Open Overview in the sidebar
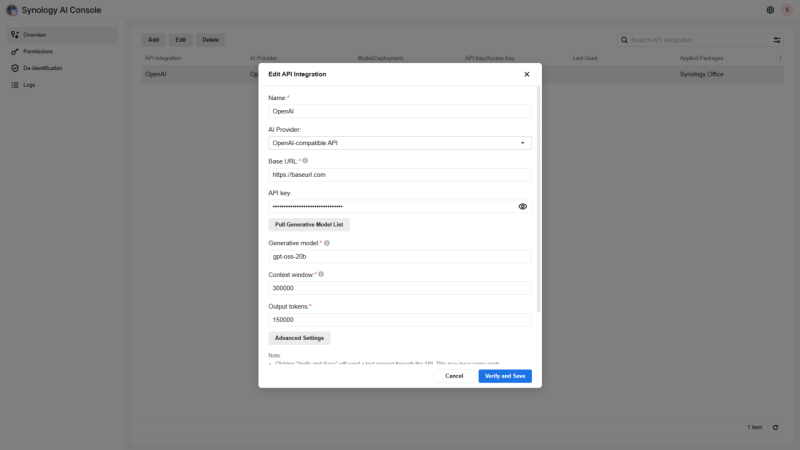Image resolution: width=800 pixels, height=450 pixels. pyautogui.click(x=62, y=35)
